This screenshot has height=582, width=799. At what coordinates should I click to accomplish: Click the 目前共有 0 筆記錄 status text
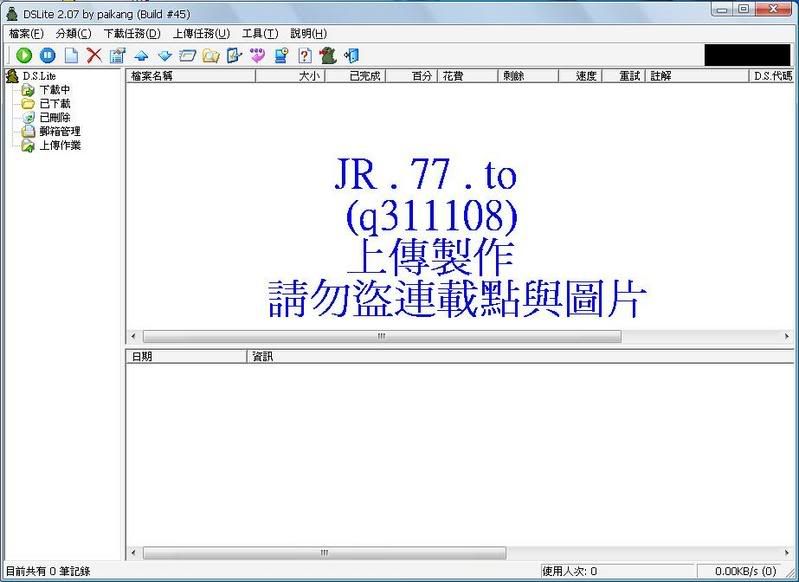point(48,571)
